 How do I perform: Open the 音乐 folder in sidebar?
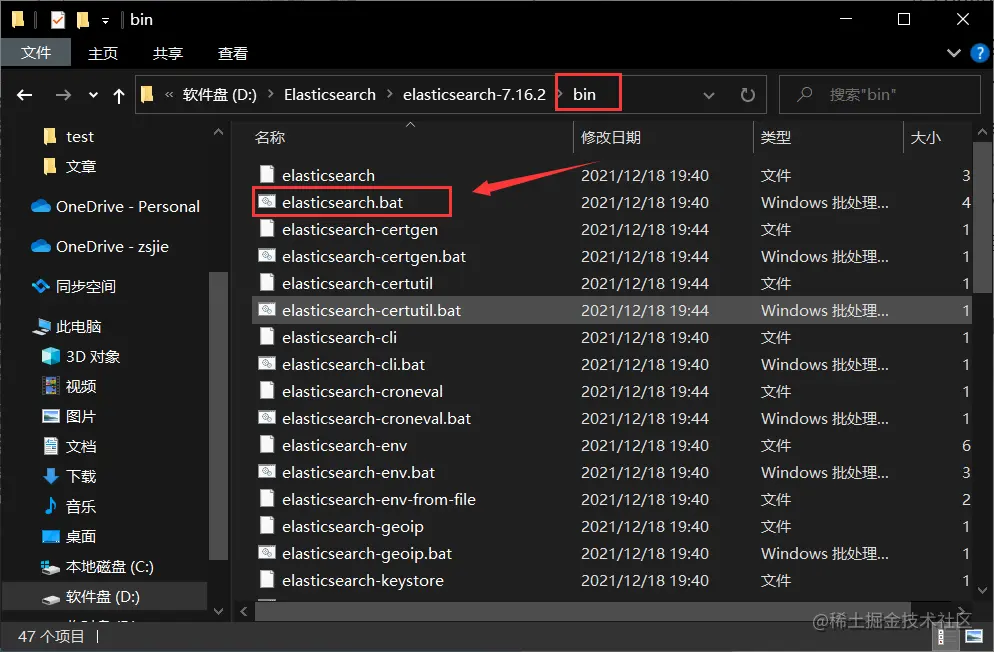coord(81,506)
